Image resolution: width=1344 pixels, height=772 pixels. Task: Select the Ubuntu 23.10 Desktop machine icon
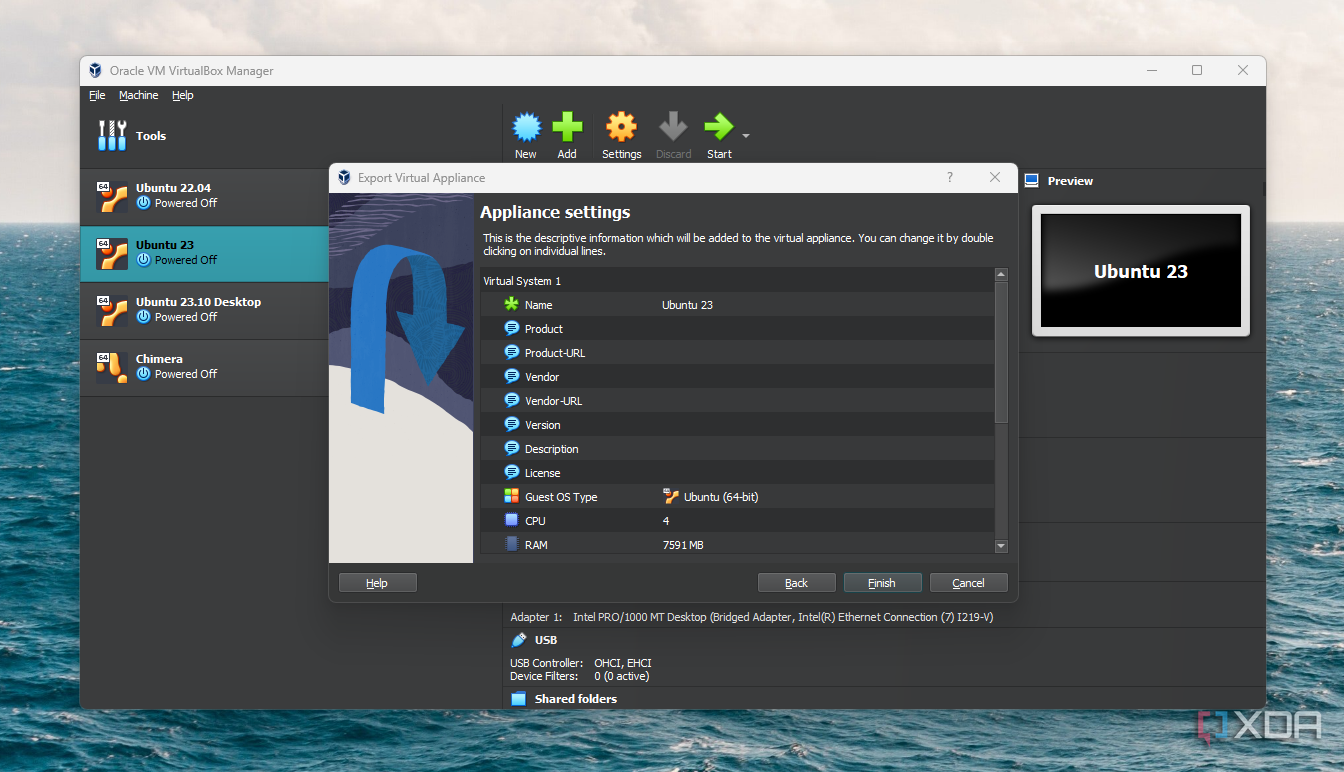pyautogui.click(x=112, y=310)
